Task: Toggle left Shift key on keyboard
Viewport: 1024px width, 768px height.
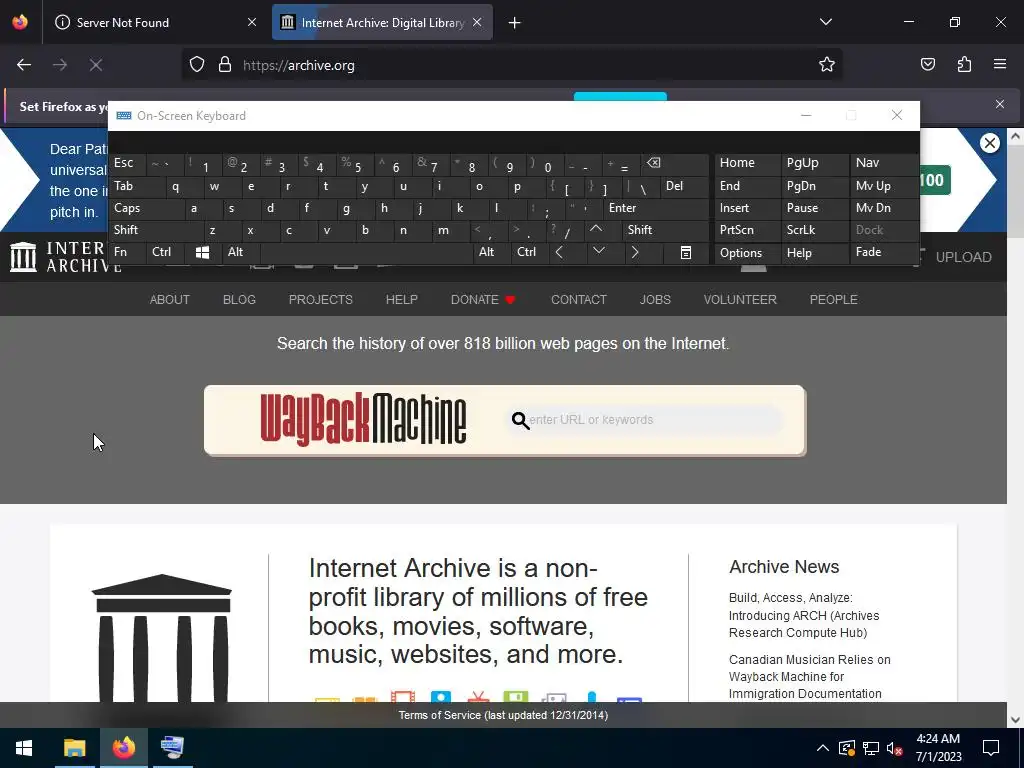Action: [156, 230]
